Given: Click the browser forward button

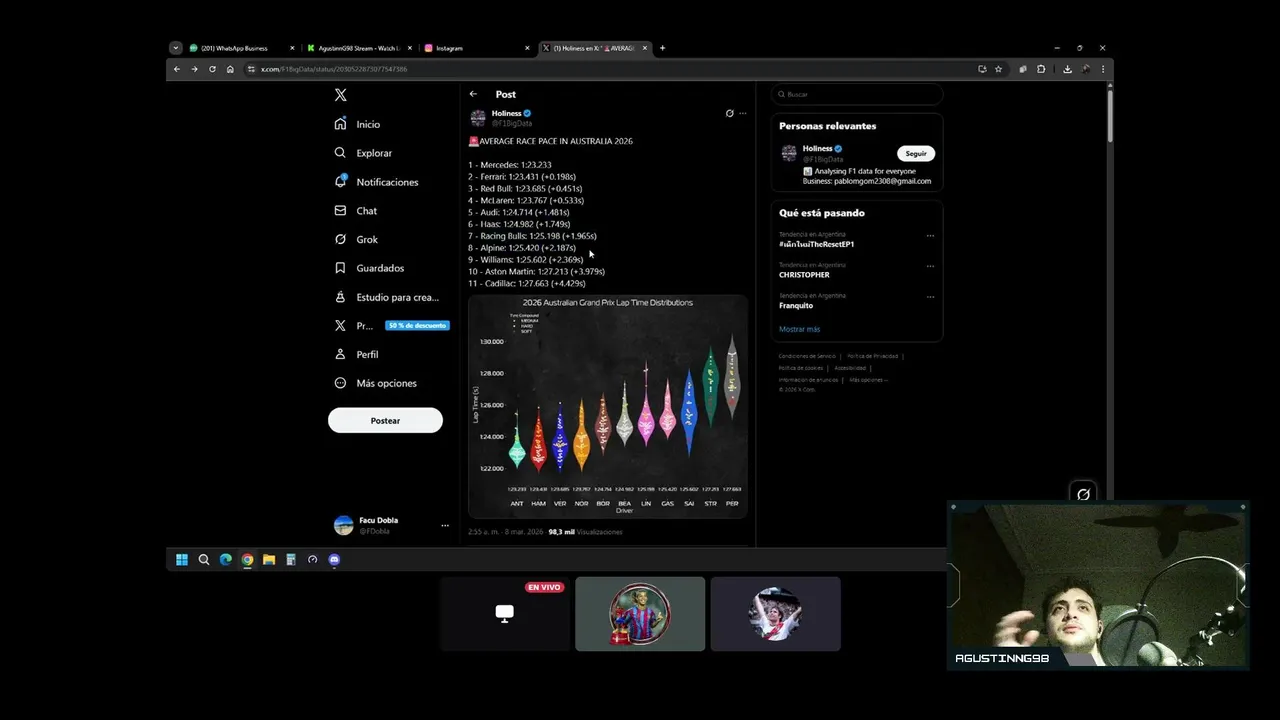Looking at the screenshot, I should pos(194,69).
